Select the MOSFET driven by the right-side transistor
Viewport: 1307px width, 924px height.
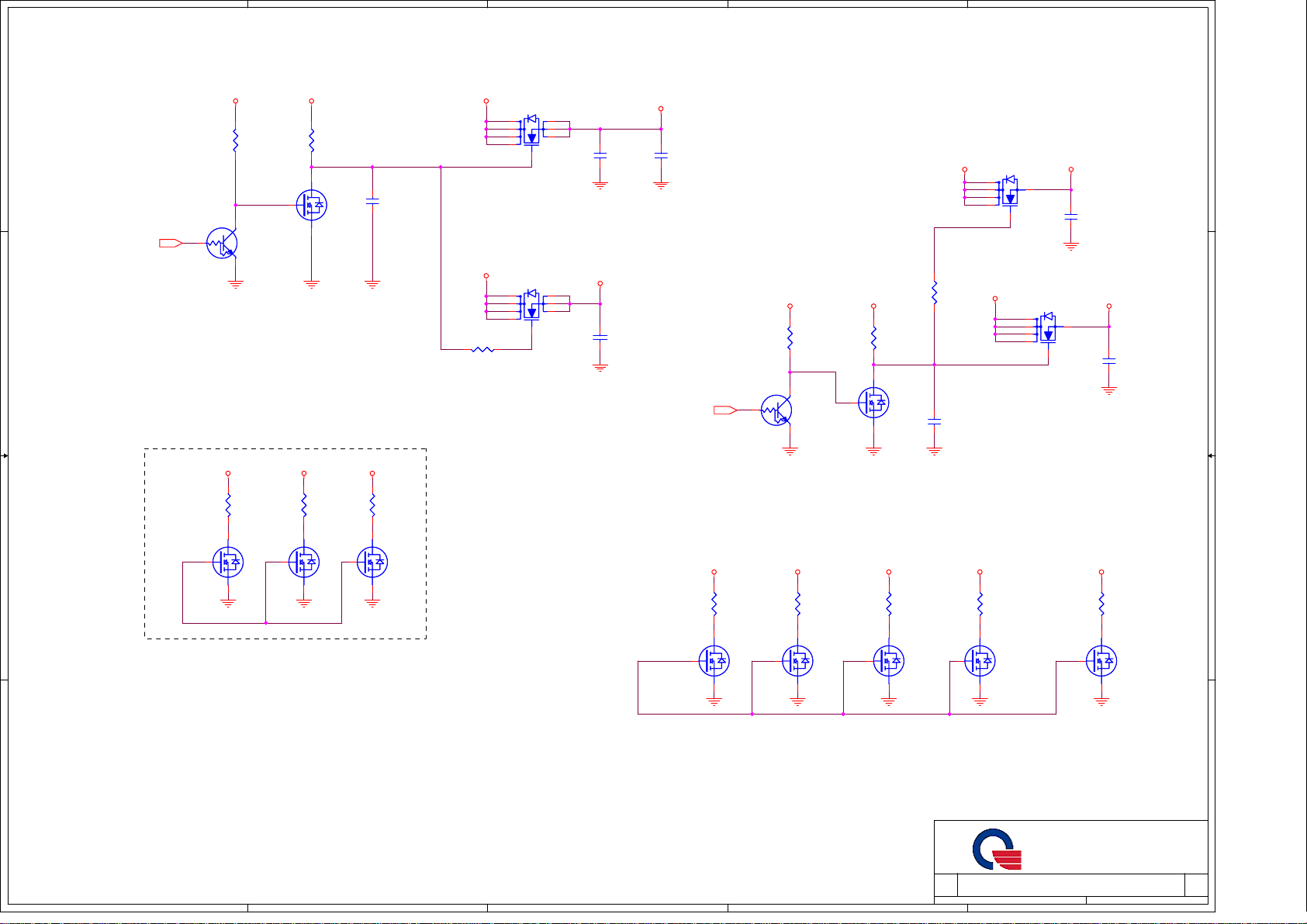click(x=873, y=403)
